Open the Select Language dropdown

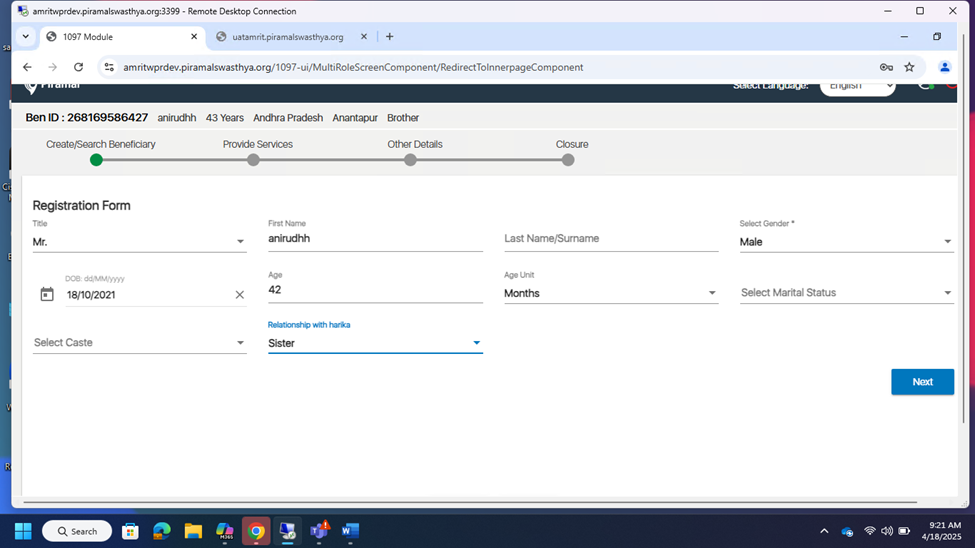point(857,86)
